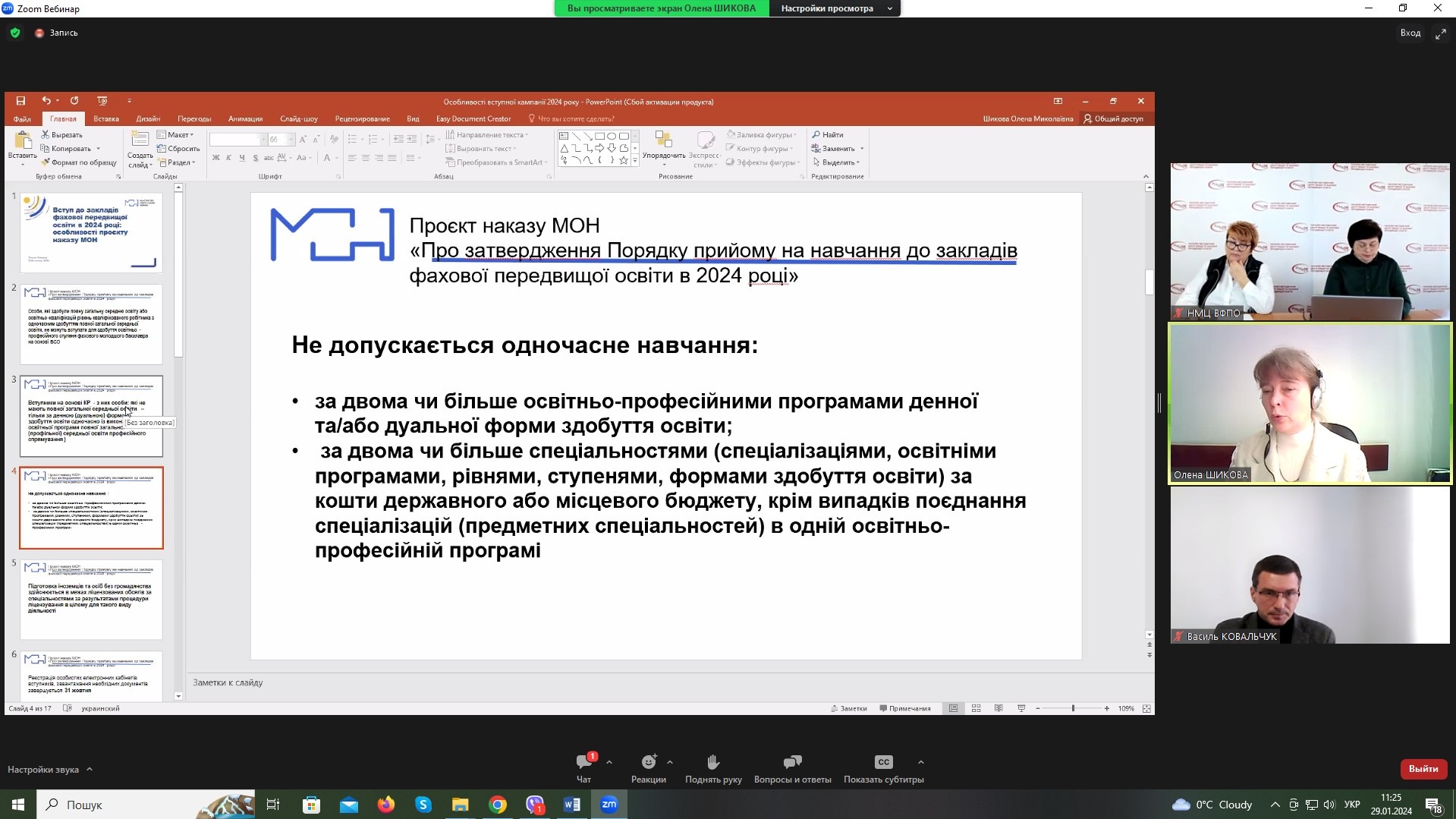Expand Выделить (Select) dropdown

click(836, 162)
